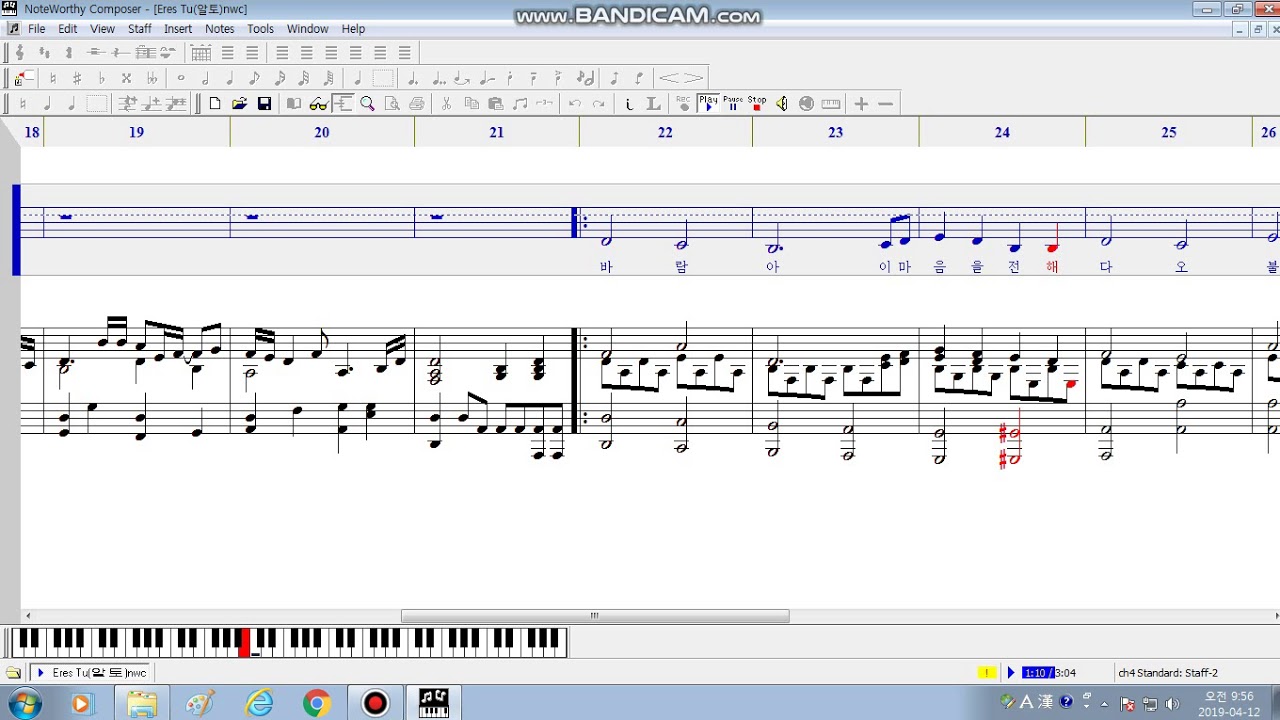Select the eighth note duration
1280x720 pixels.
point(254,78)
